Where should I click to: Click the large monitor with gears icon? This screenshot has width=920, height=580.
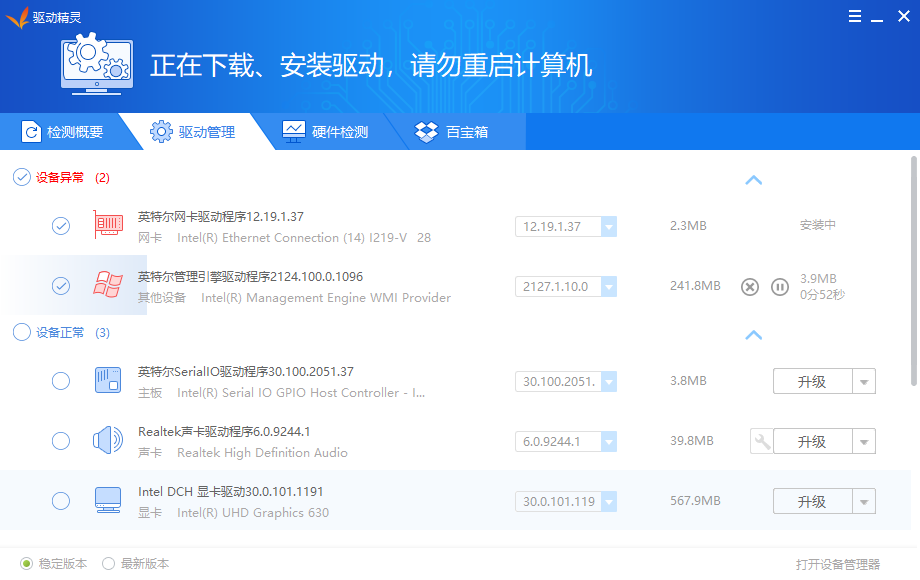pos(97,64)
